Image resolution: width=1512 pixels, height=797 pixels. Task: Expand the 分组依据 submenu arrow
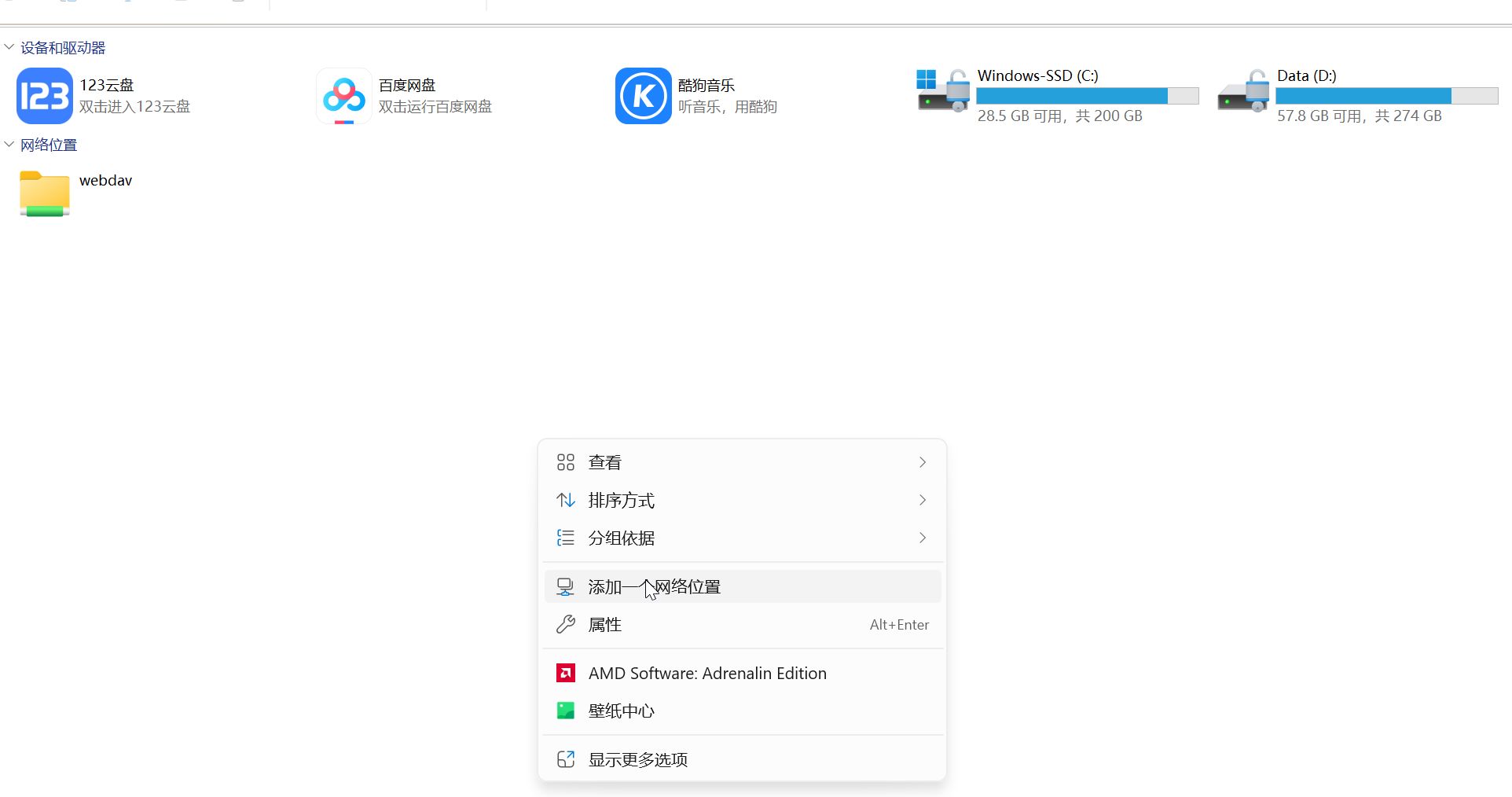pos(923,538)
